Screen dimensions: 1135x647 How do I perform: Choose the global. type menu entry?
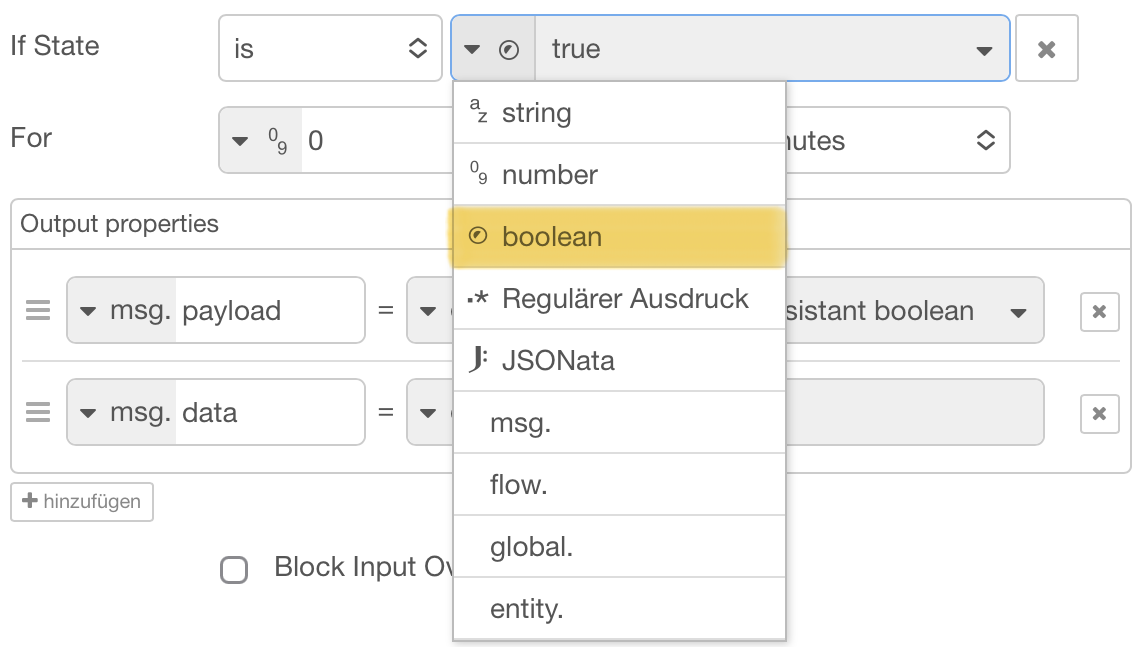click(531, 547)
